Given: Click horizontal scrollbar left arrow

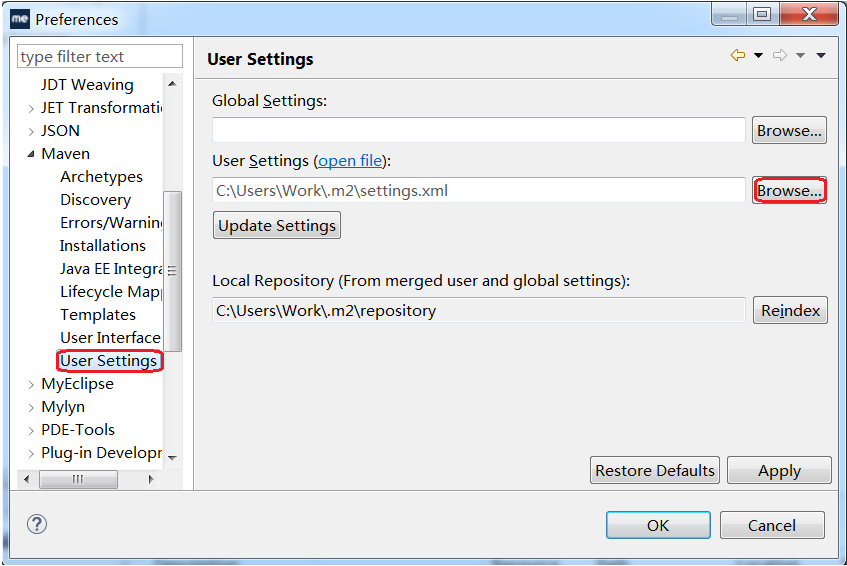Looking at the screenshot, I should (26, 479).
